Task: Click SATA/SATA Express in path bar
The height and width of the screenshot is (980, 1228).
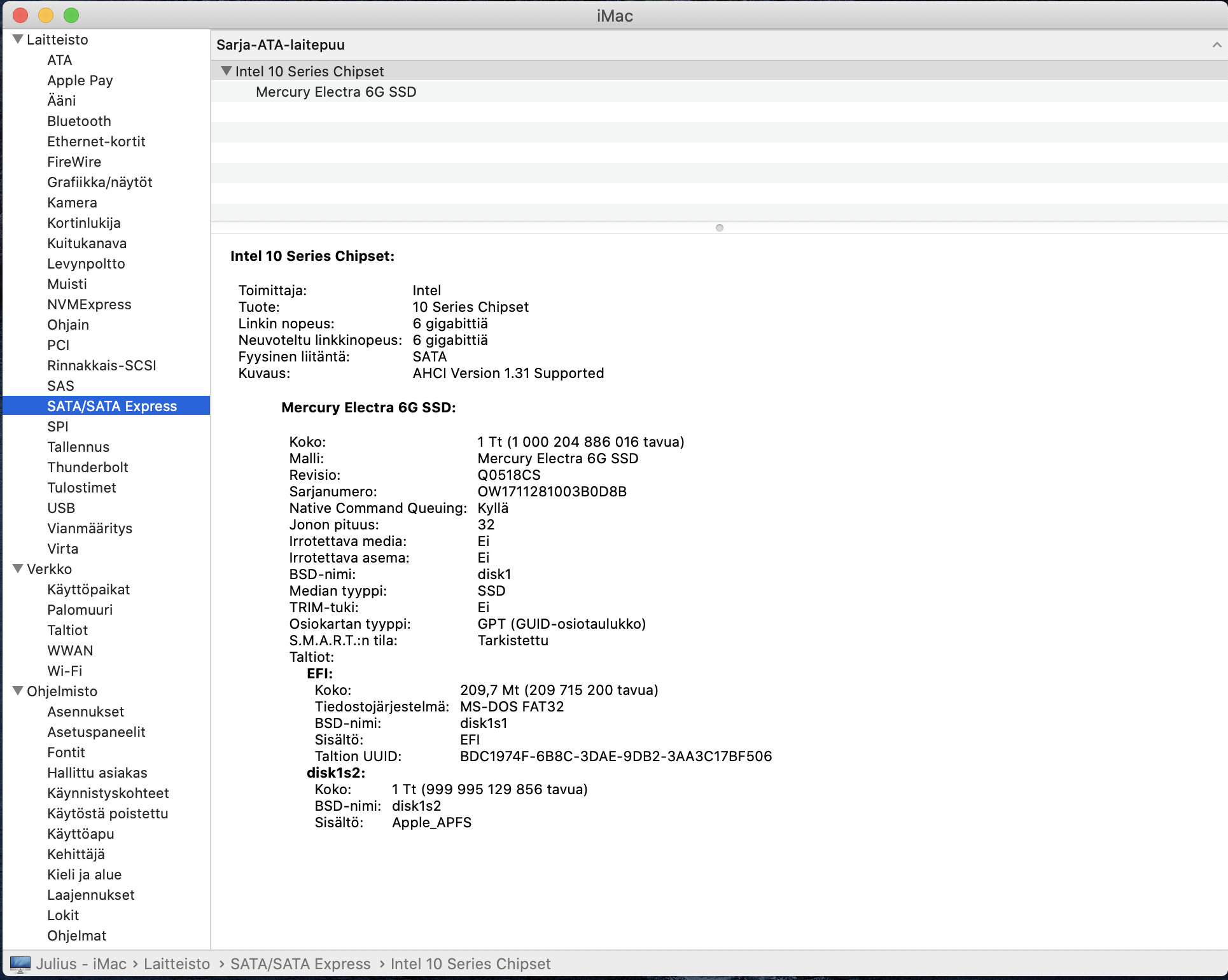Action: click(300, 964)
